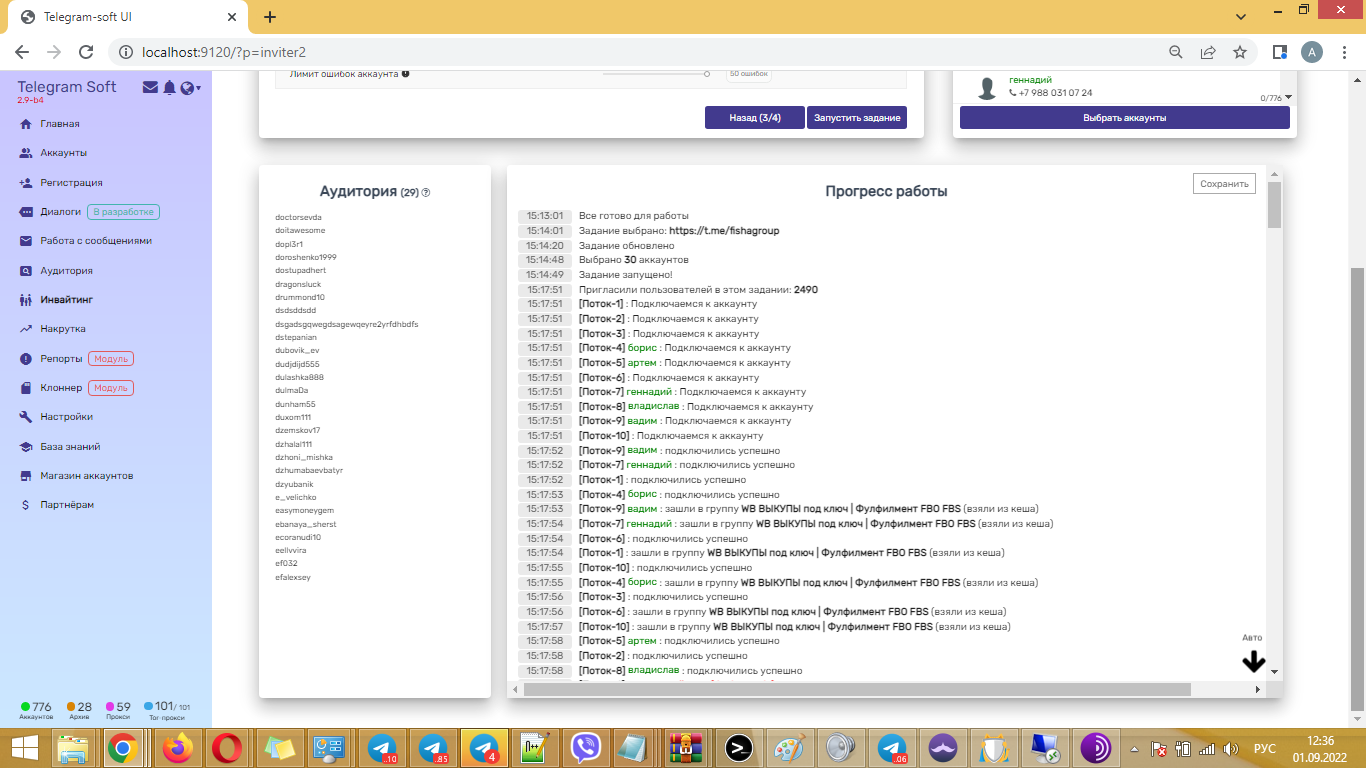Viewport: 1366px width, 768px height.
Task: Open the Аудитория sidebar item
Action: [x=66, y=271]
